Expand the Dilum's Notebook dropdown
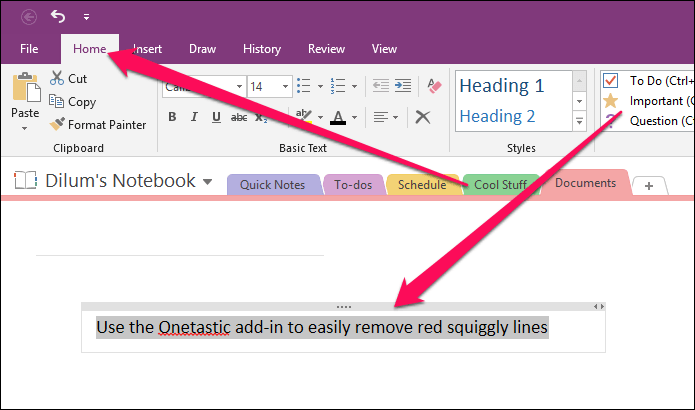Viewport: 695px width, 410px height. click(x=207, y=181)
